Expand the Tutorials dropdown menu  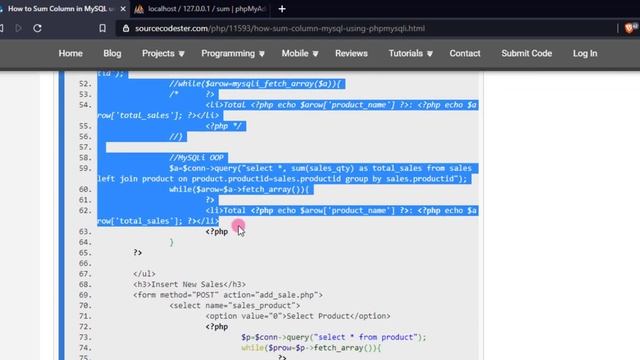(410, 53)
